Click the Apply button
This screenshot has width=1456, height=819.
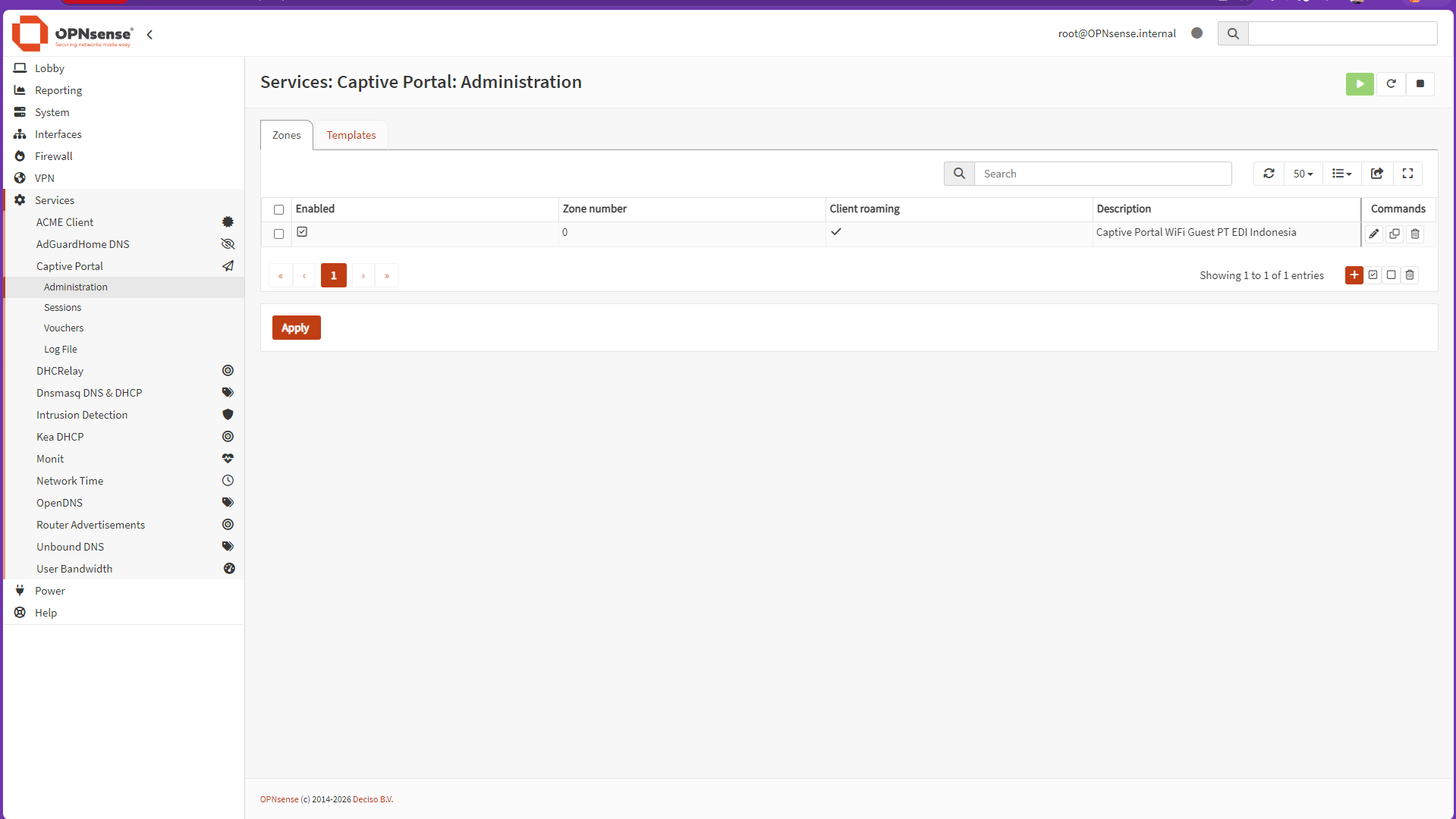[296, 328]
